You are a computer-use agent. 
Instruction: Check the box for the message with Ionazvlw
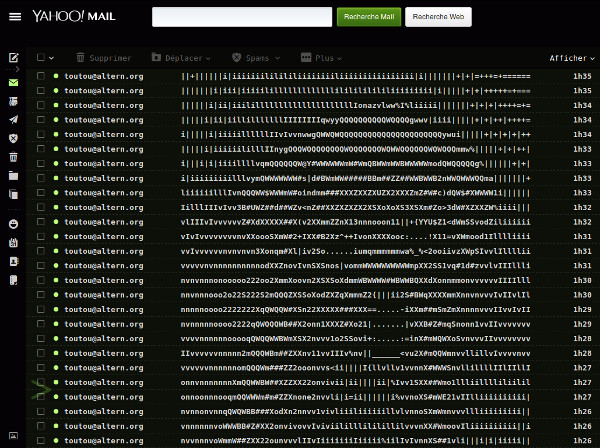[x=41, y=105]
